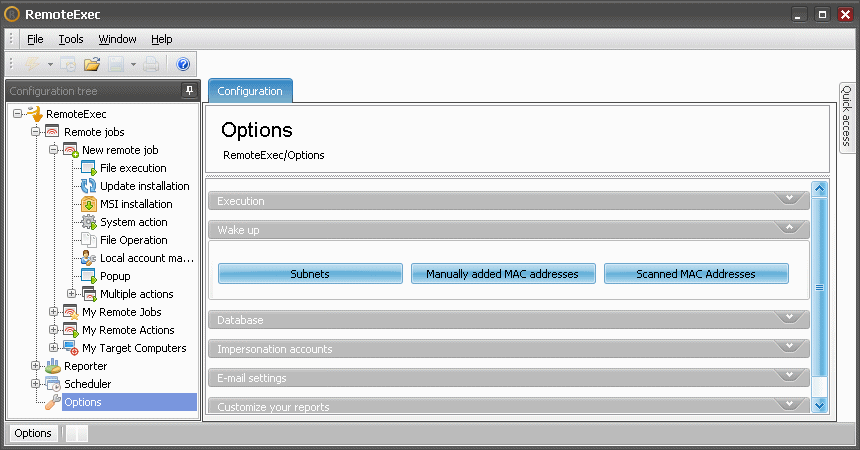The width and height of the screenshot is (860, 450).
Task: Click the New remote job icon
Action: (x=71, y=150)
